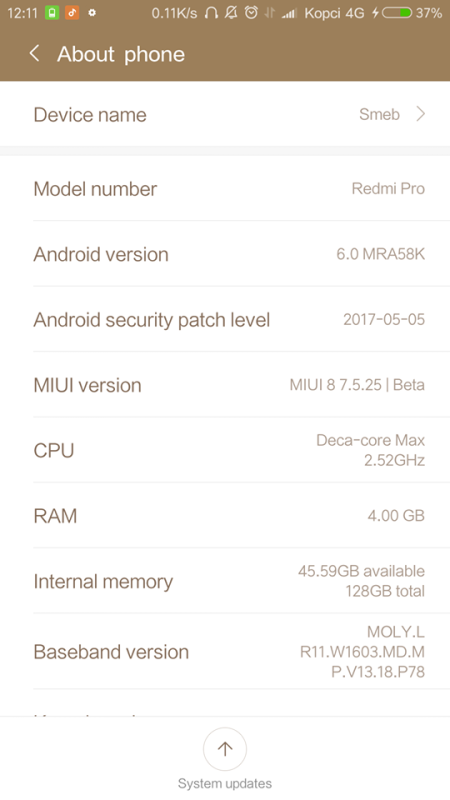Tap the signal strength bars icon
Viewport: 450px width, 800px height.
click(x=289, y=14)
